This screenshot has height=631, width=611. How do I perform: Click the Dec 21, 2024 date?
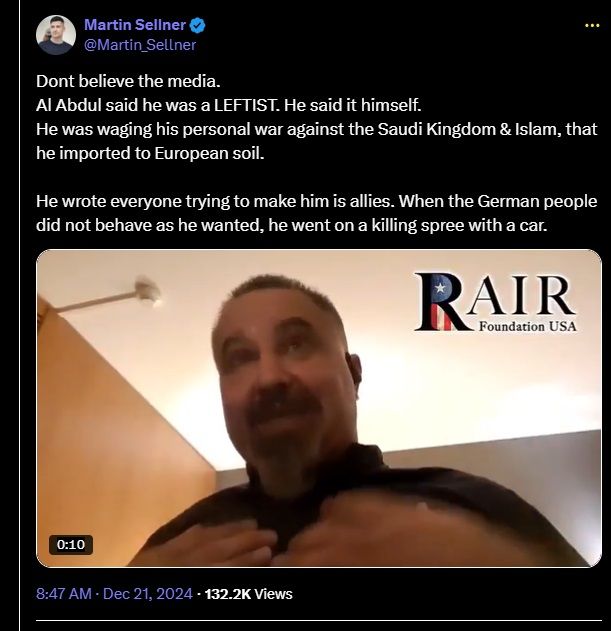[x=148, y=594]
